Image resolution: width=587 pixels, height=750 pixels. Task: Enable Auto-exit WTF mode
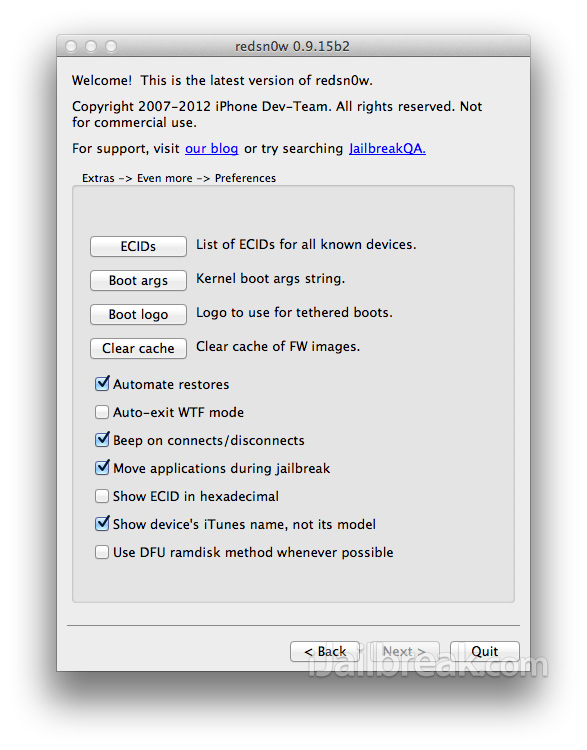point(102,412)
